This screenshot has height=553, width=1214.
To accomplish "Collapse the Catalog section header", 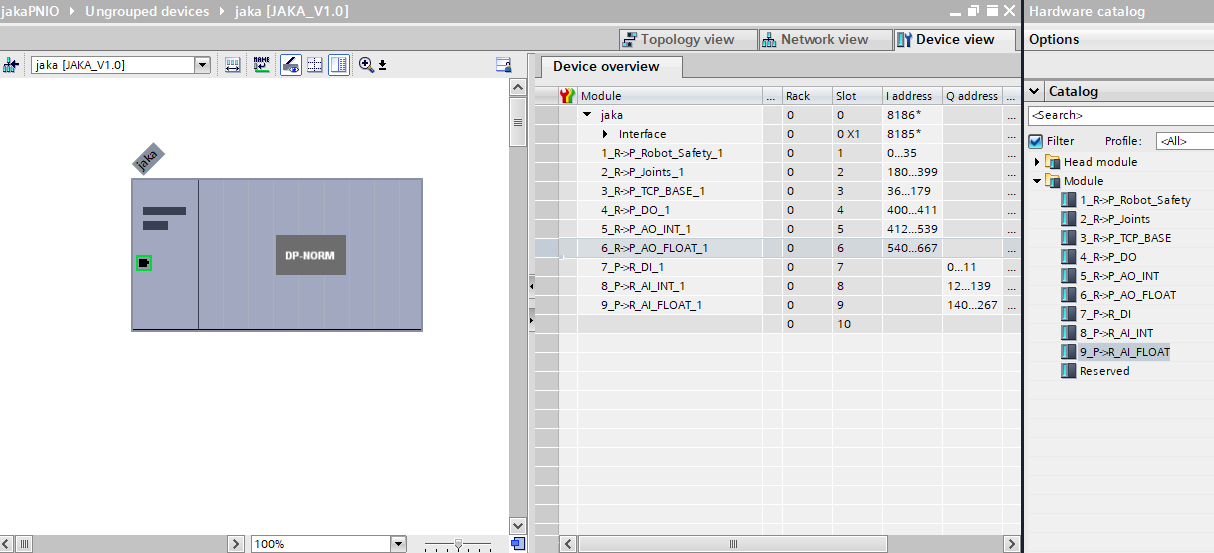I will click(x=1035, y=91).
